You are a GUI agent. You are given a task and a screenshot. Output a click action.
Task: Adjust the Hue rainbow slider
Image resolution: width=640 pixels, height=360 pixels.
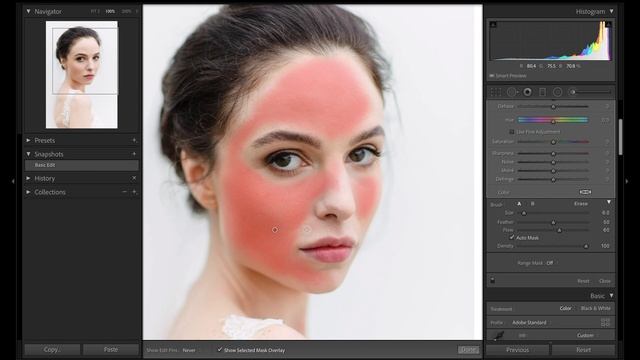pos(553,120)
